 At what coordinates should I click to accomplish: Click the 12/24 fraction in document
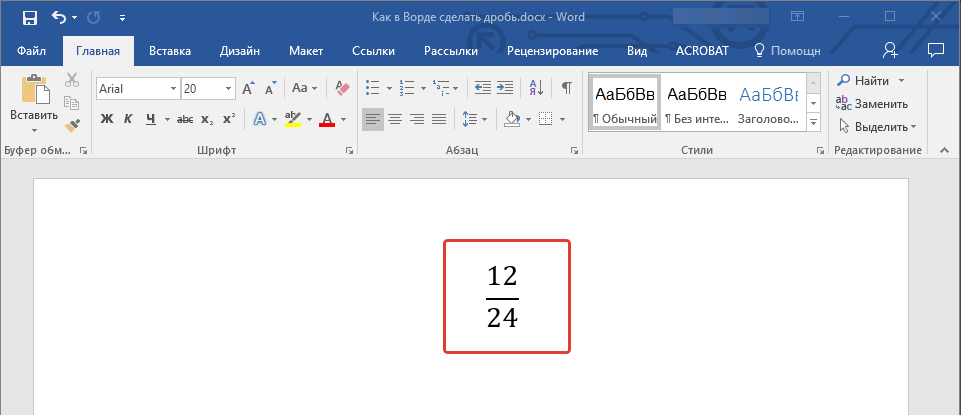(x=502, y=296)
